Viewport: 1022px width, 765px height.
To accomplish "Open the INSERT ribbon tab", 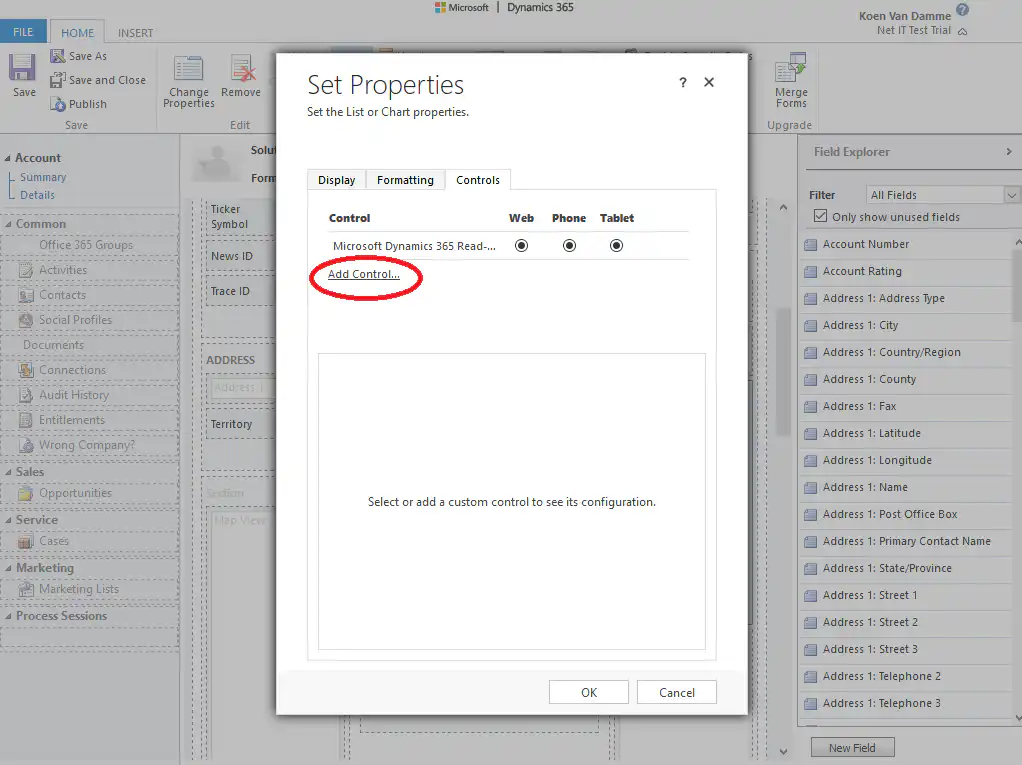I will tap(134, 31).
